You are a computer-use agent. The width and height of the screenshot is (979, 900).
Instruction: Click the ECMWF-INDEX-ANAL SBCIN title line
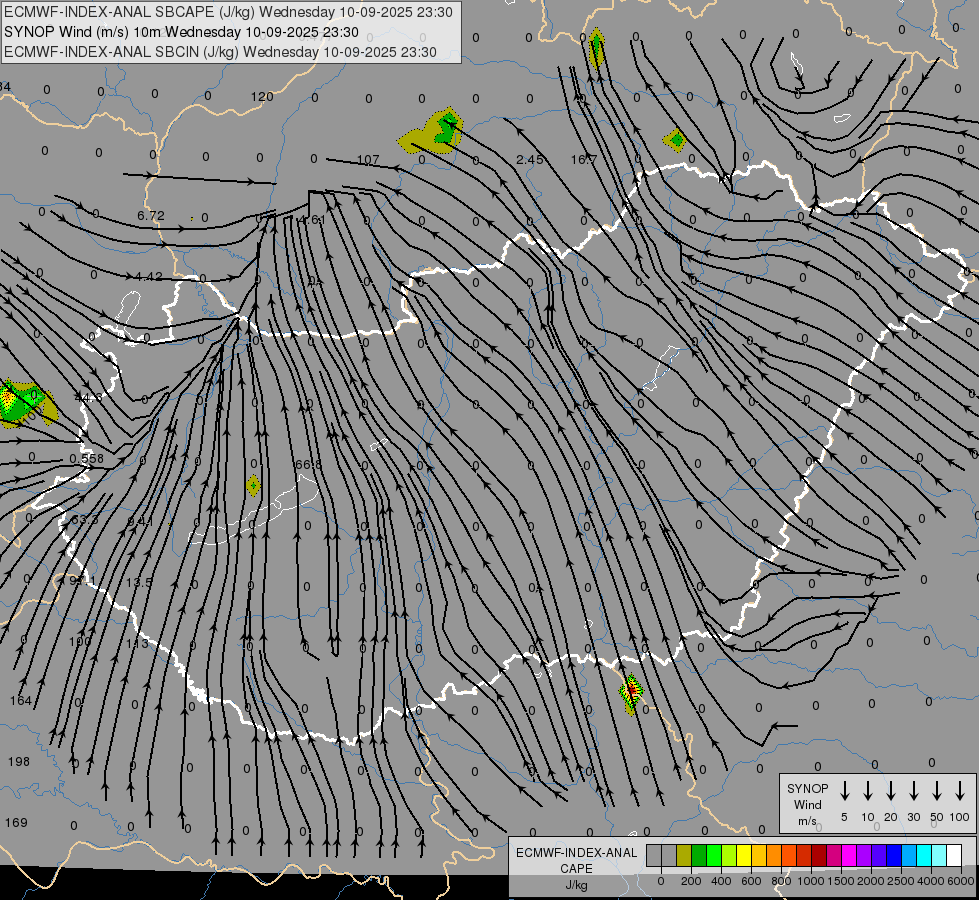click(220, 51)
